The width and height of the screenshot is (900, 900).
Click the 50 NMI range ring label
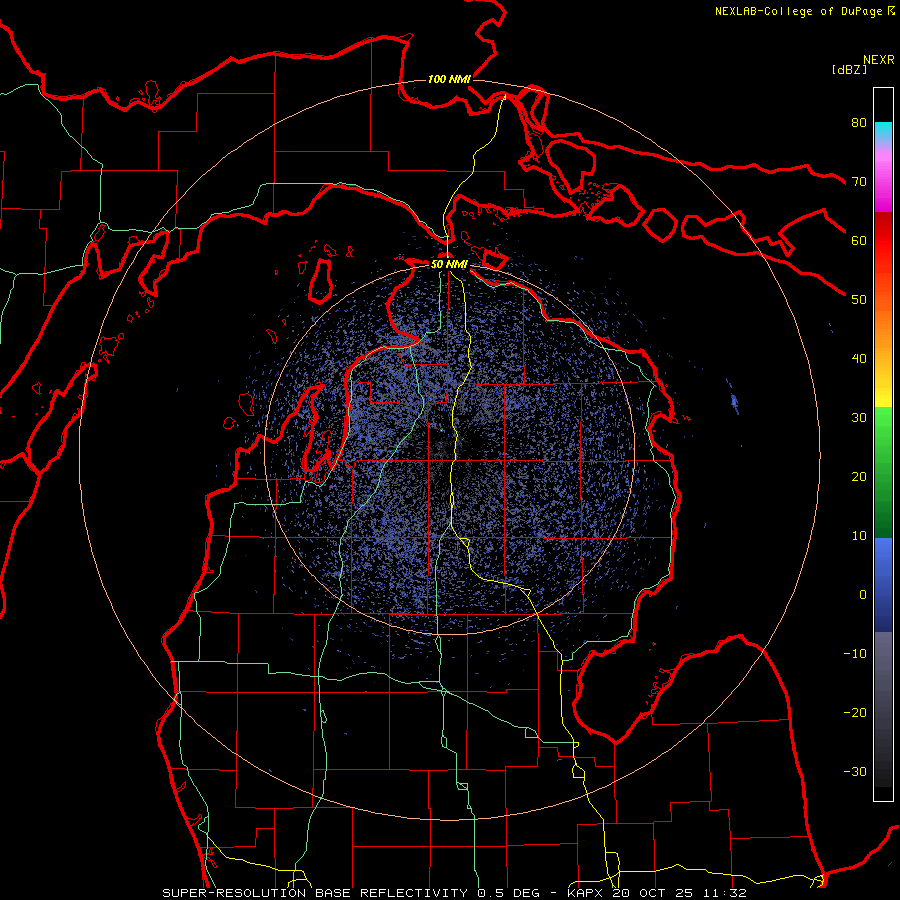click(x=449, y=265)
